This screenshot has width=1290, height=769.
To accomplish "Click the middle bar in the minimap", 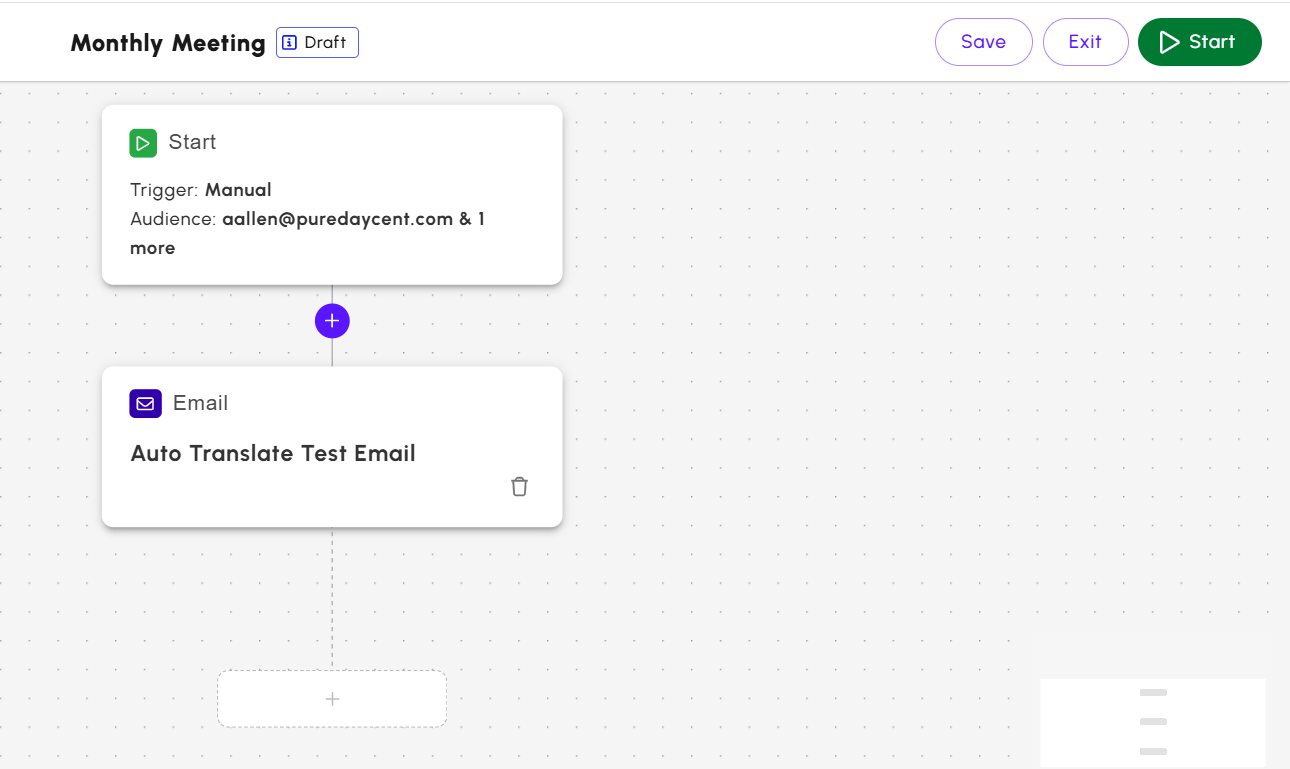I will pyautogui.click(x=1153, y=721).
